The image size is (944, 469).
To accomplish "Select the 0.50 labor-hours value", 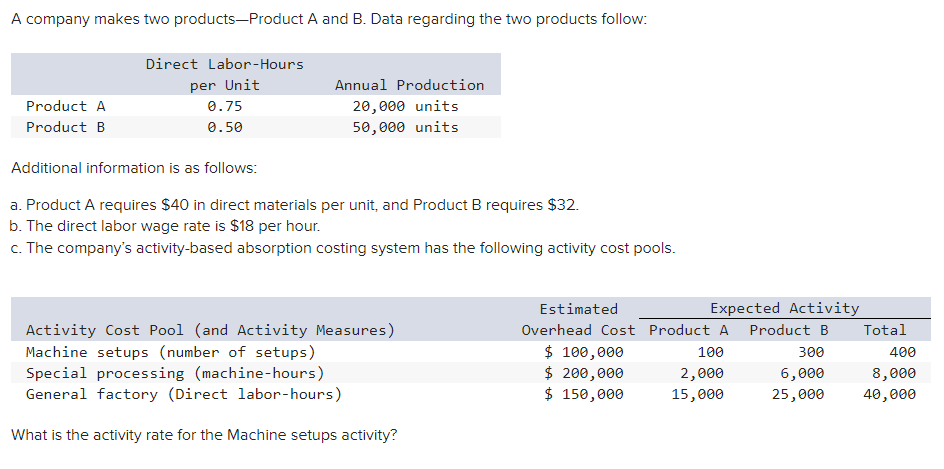I will point(225,127).
